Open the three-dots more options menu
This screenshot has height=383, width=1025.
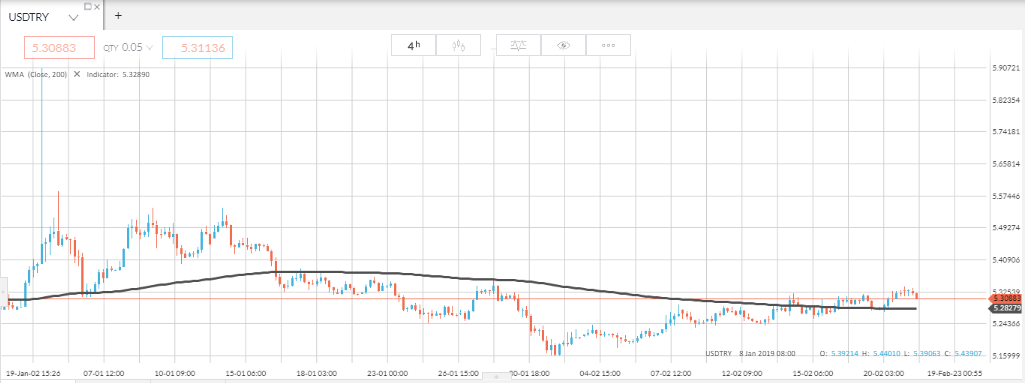pyautogui.click(x=609, y=45)
